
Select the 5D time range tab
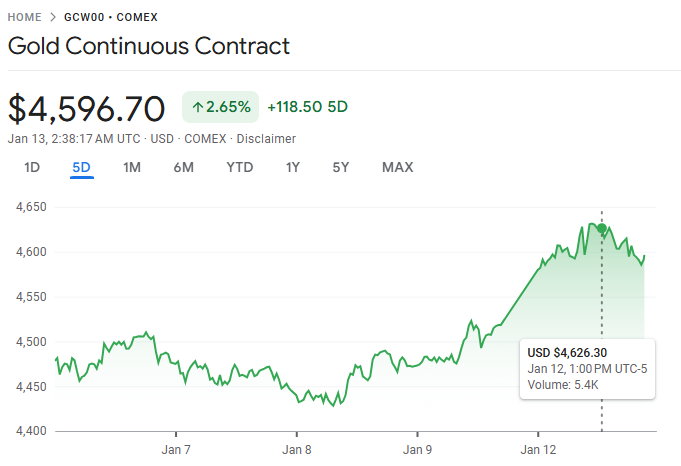pos(82,167)
